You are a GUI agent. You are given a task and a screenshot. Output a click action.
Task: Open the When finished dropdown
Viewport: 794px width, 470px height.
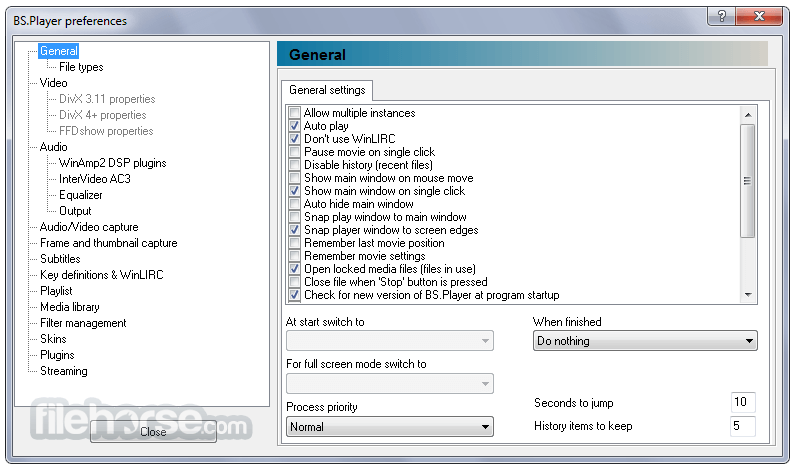click(x=645, y=341)
